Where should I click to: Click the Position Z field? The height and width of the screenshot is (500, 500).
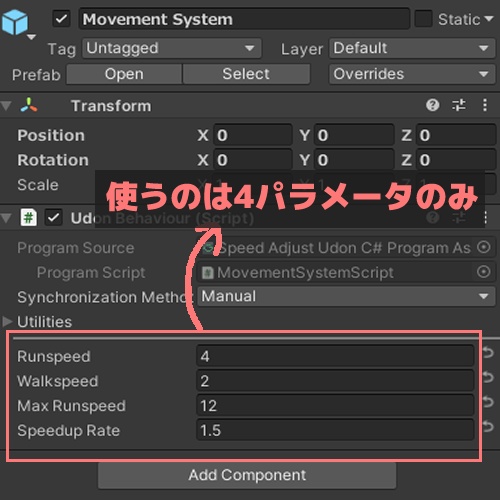[x=456, y=135]
